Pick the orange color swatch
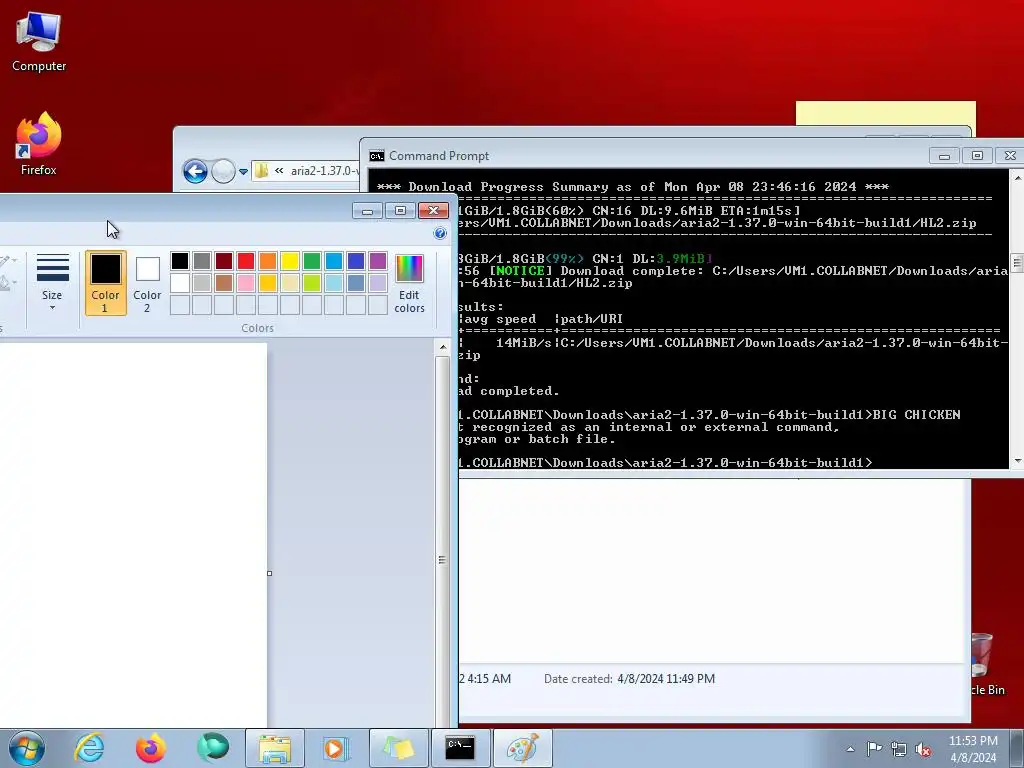Image resolution: width=1024 pixels, height=768 pixels. [x=268, y=261]
